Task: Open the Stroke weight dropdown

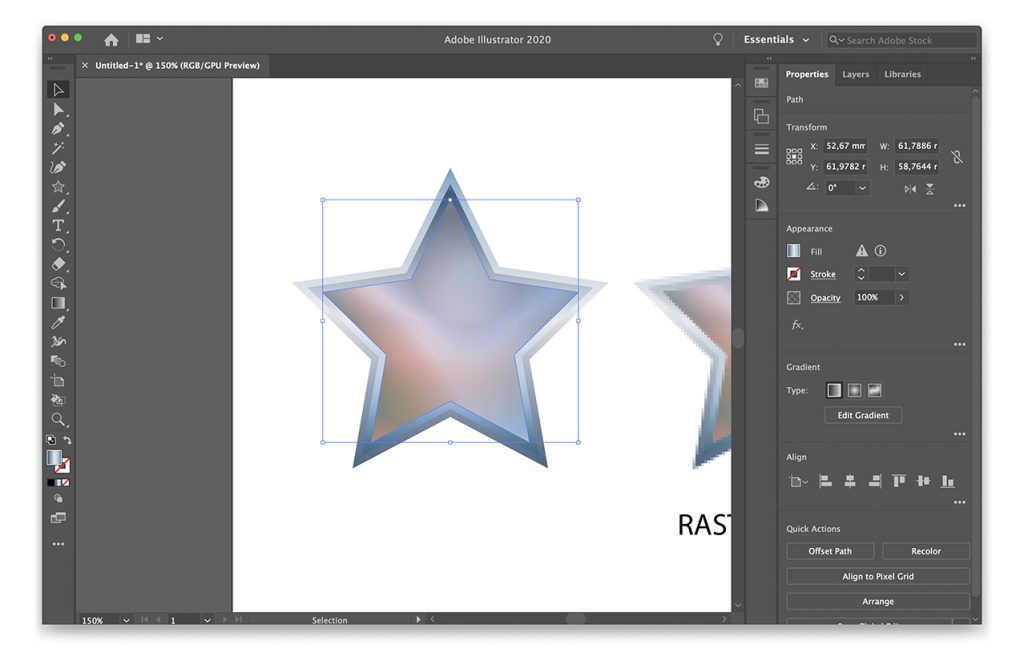Action: pos(902,274)
